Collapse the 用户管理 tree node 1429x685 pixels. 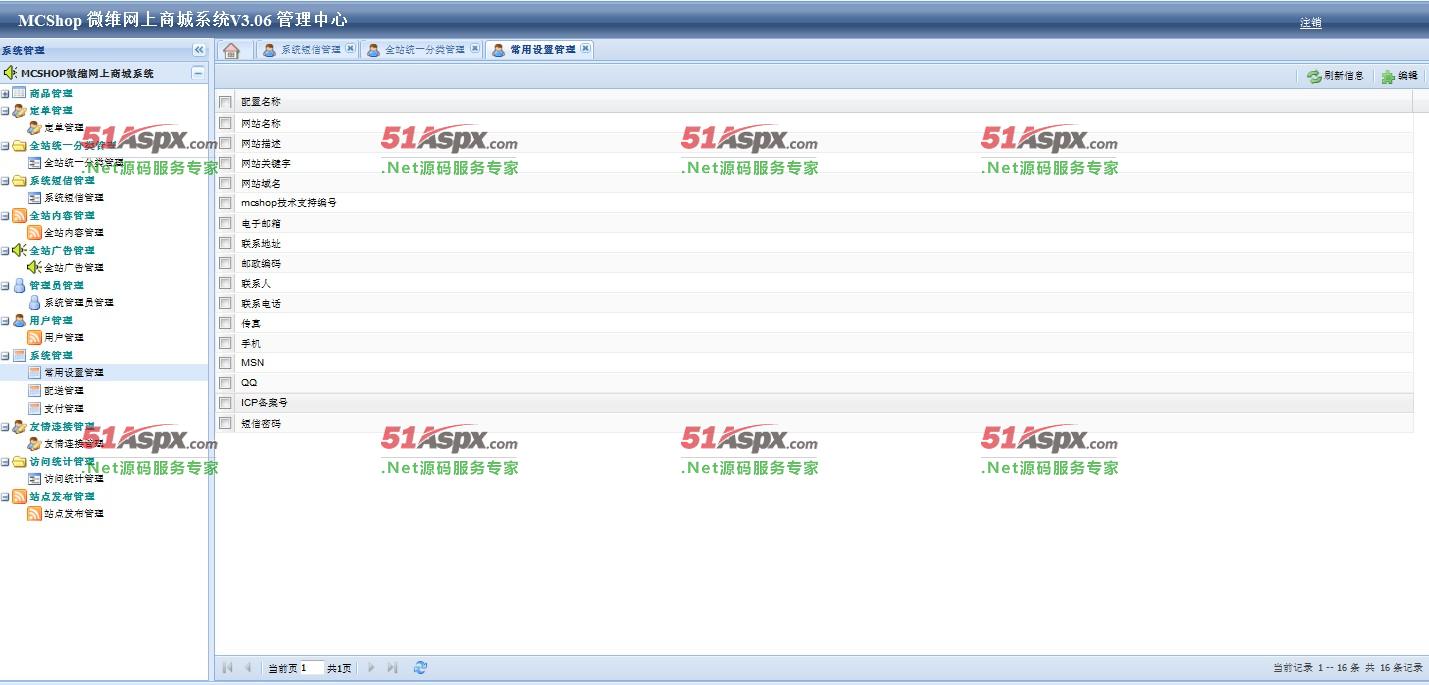coord(5,321)
